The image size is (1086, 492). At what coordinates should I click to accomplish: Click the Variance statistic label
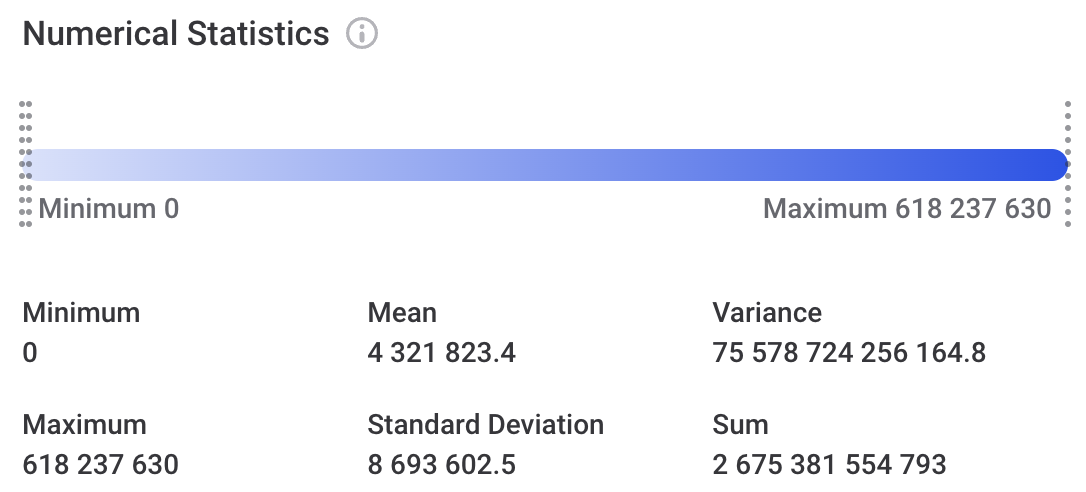[767, 313]
